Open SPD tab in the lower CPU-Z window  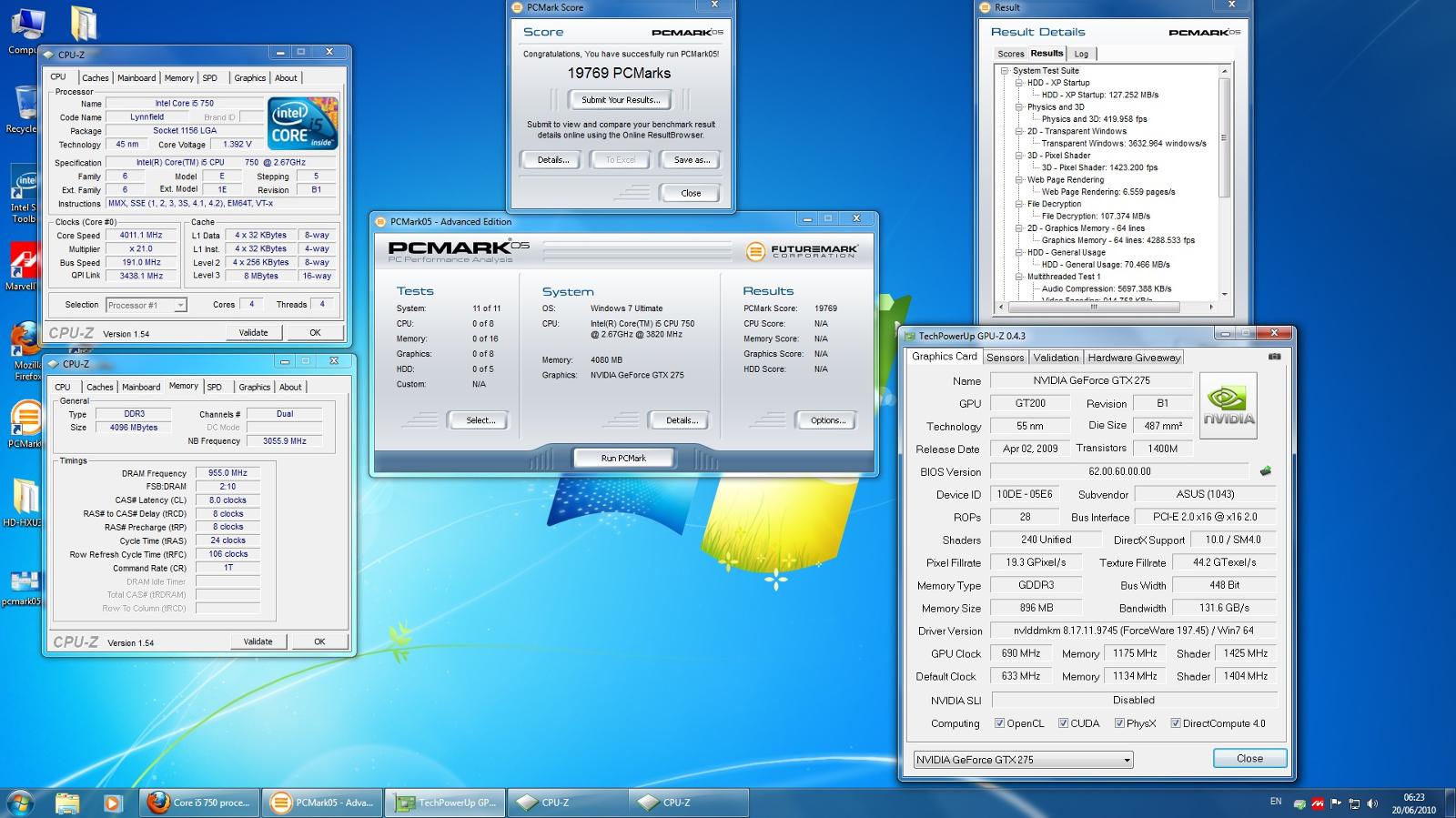(215, 388)
